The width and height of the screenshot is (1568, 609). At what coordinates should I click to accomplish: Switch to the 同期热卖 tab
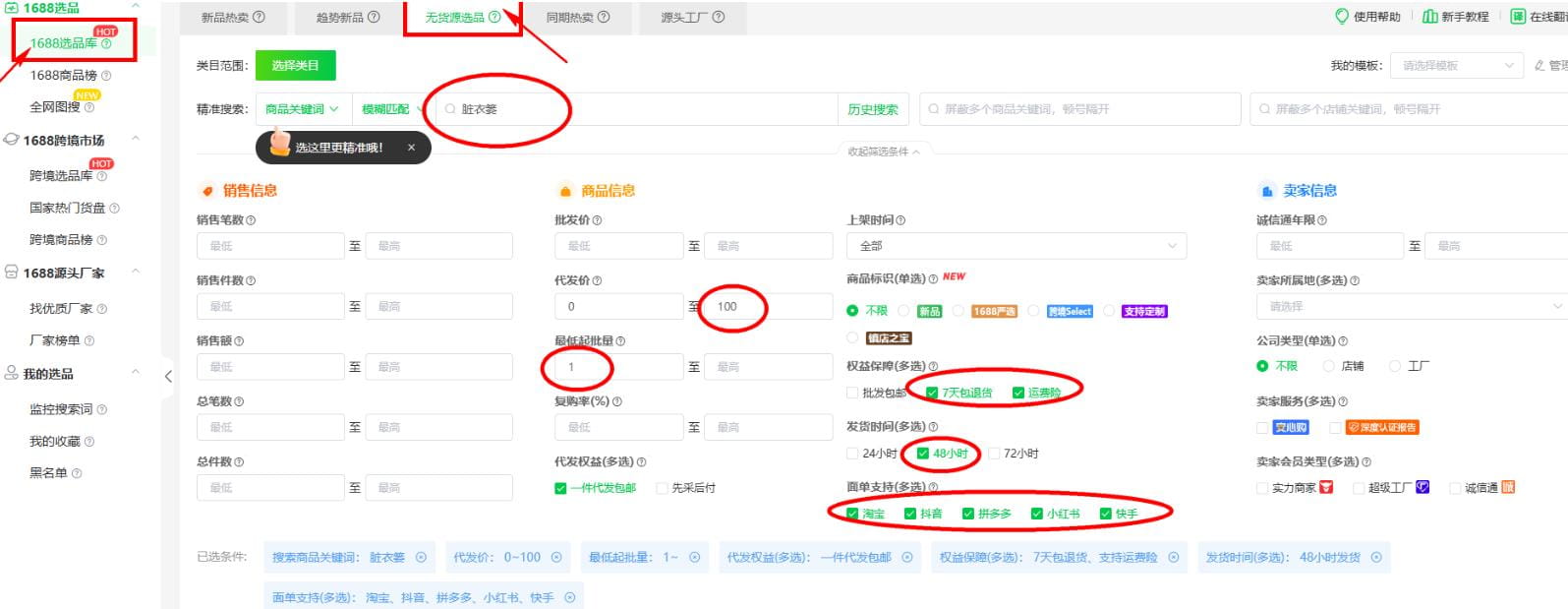click(x=577, y=17)
